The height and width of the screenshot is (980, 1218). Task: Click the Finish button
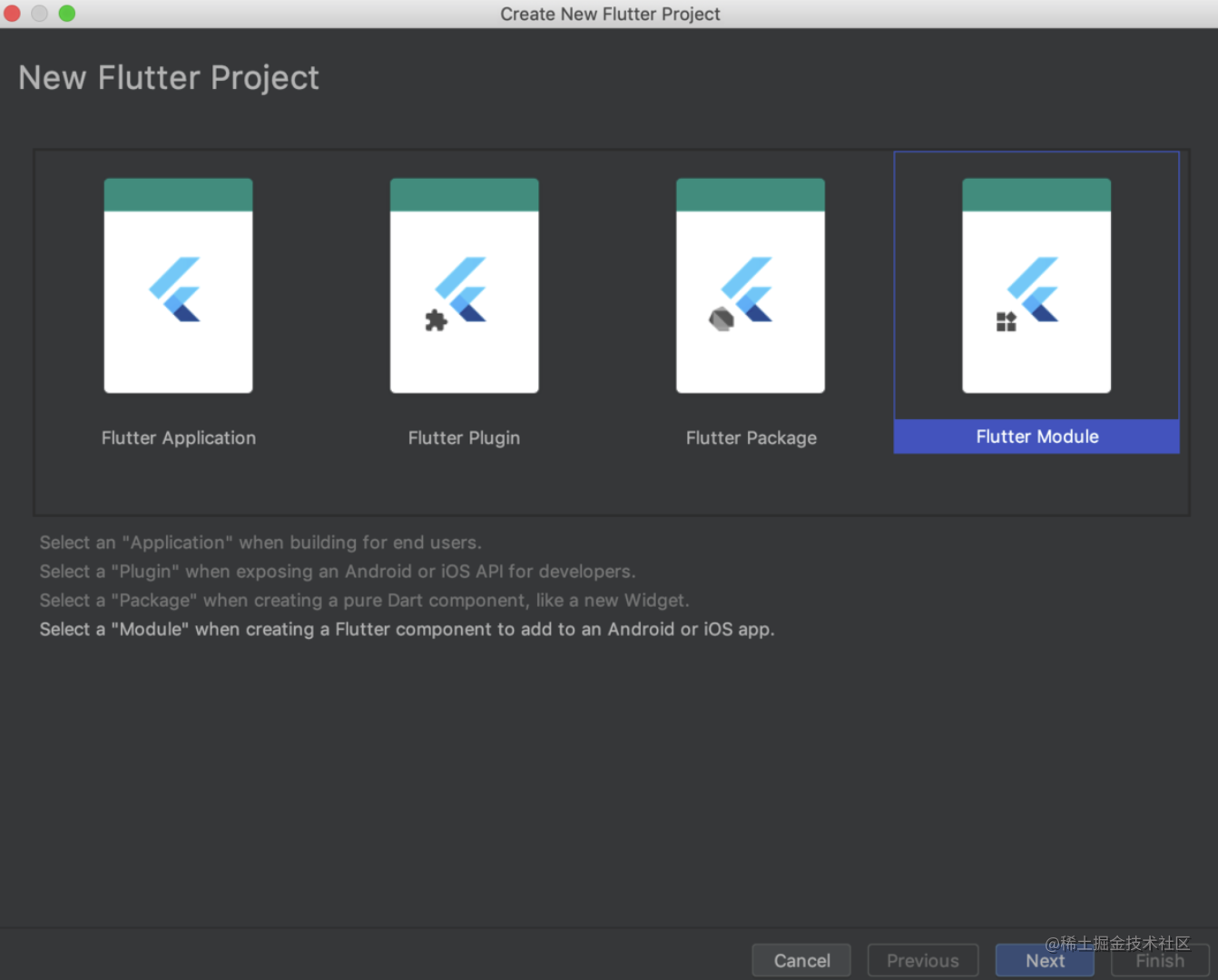pyautogui.click(x=1160, y=960)
